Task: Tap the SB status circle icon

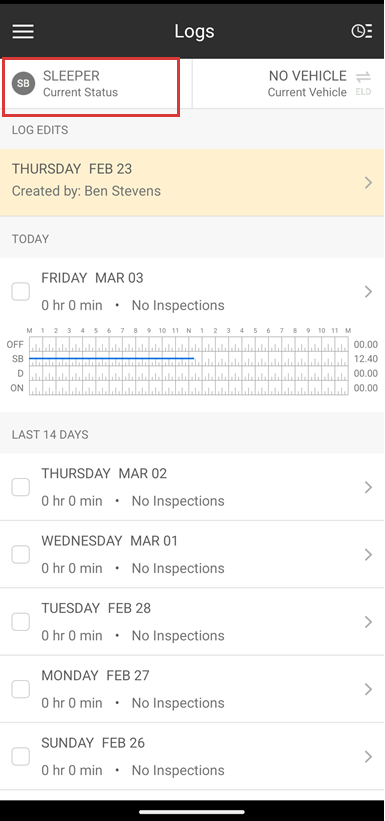Action: (23, 84)
